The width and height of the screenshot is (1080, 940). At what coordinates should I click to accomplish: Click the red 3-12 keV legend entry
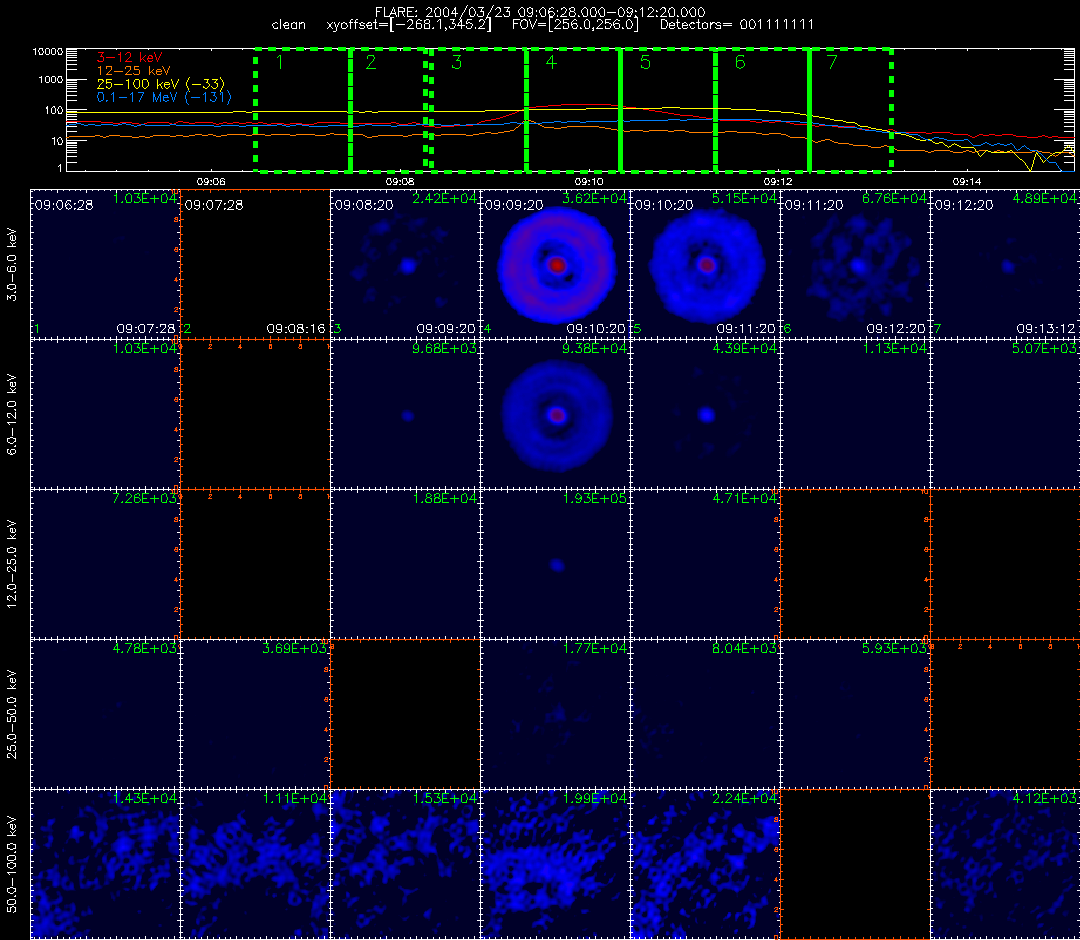[129, 57]
